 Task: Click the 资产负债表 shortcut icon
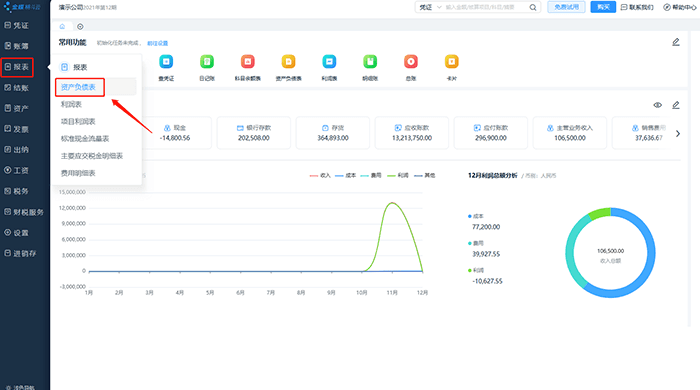click(288, 62)
